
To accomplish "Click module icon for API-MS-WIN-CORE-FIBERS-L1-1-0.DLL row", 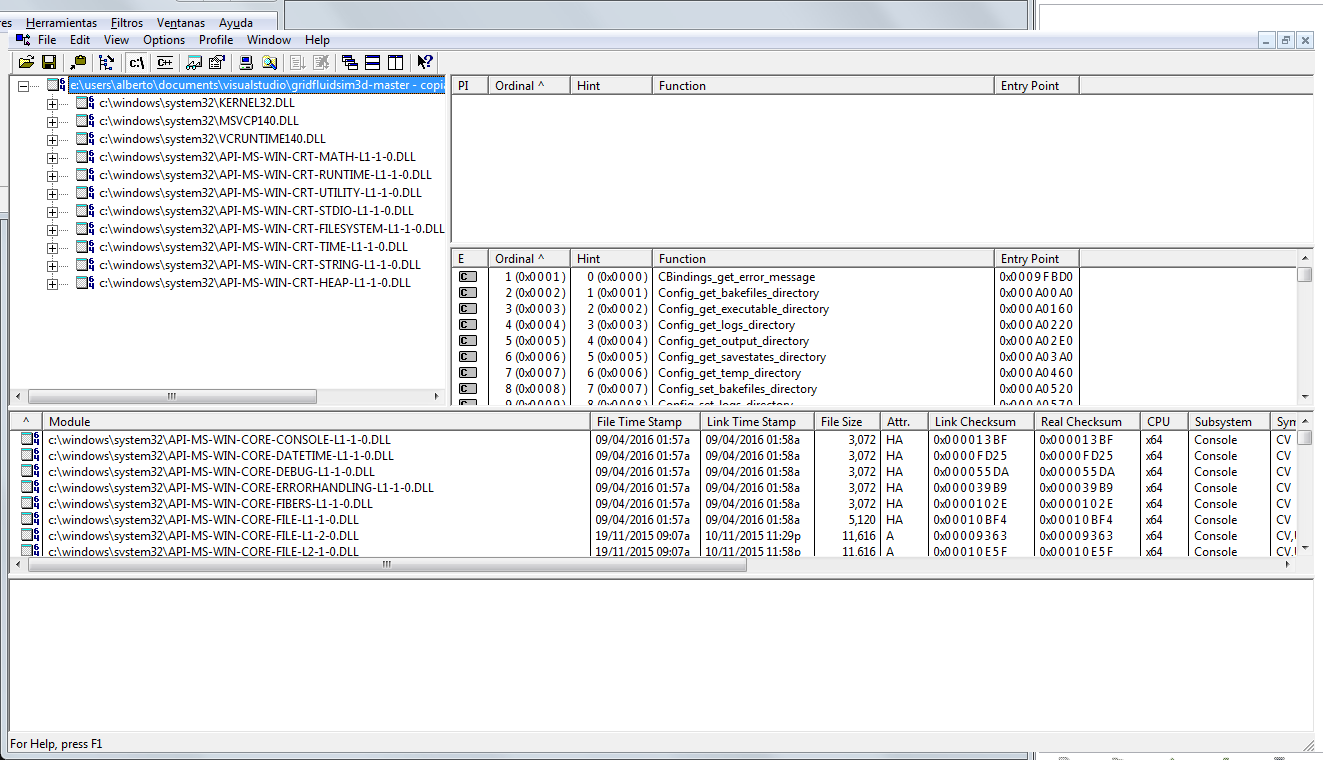I will 31,504.
